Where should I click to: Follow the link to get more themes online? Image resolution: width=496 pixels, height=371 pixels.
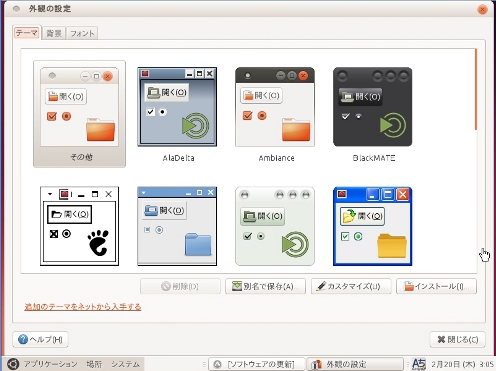click(x=83, y=307)
